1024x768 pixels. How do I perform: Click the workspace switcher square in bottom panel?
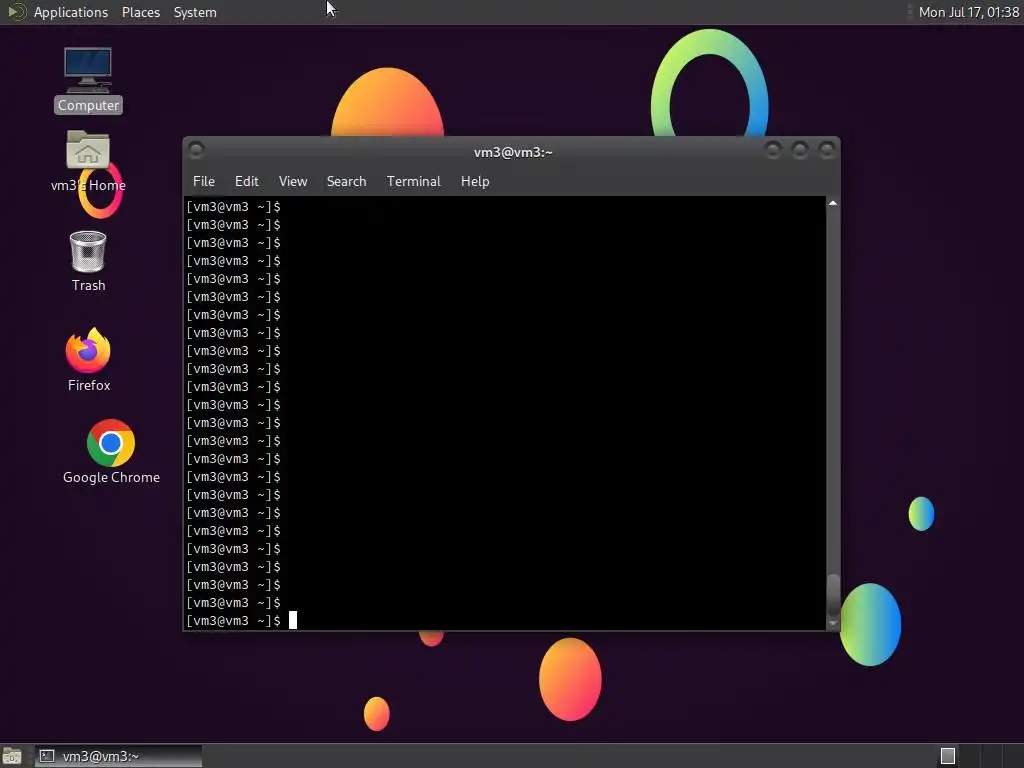[x=948, y=756]
